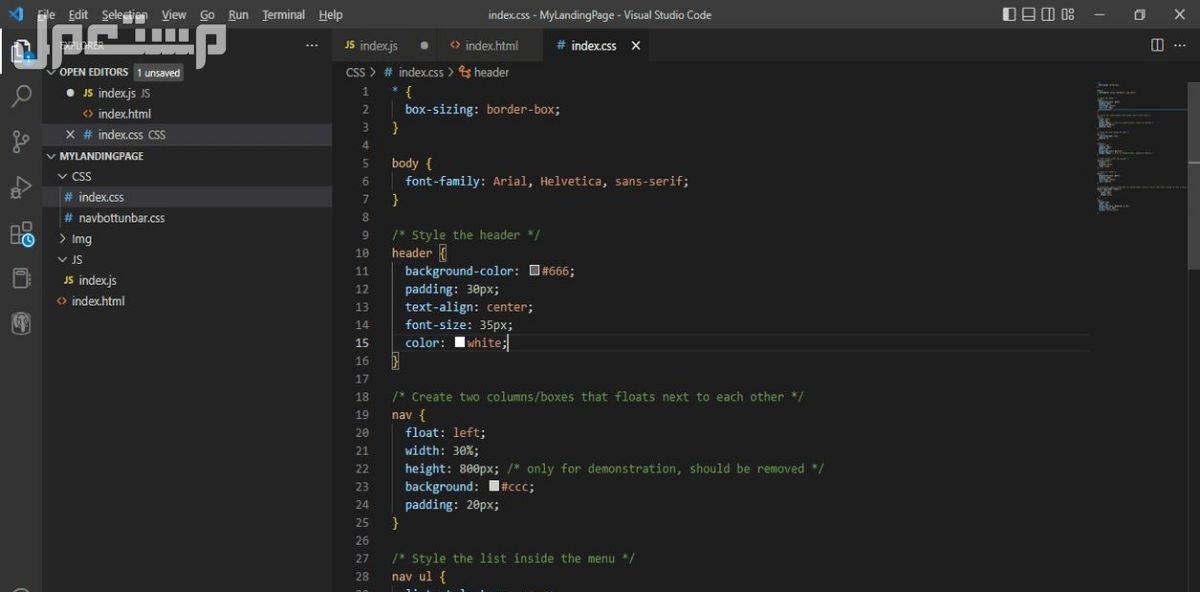Screen dimensions: 1200x592
Task: Open the Help menu
Action: pyautogui.click(x=331, y=15)
